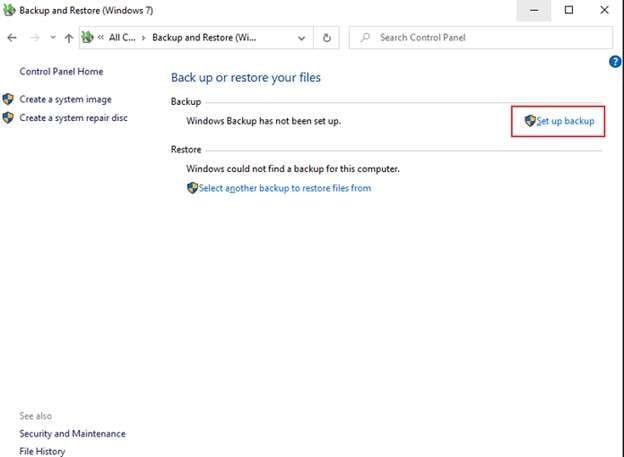
Task: Click the breadcrumb double-chevron before All C...
Action: pyautogui.click(x=101, y=37)
